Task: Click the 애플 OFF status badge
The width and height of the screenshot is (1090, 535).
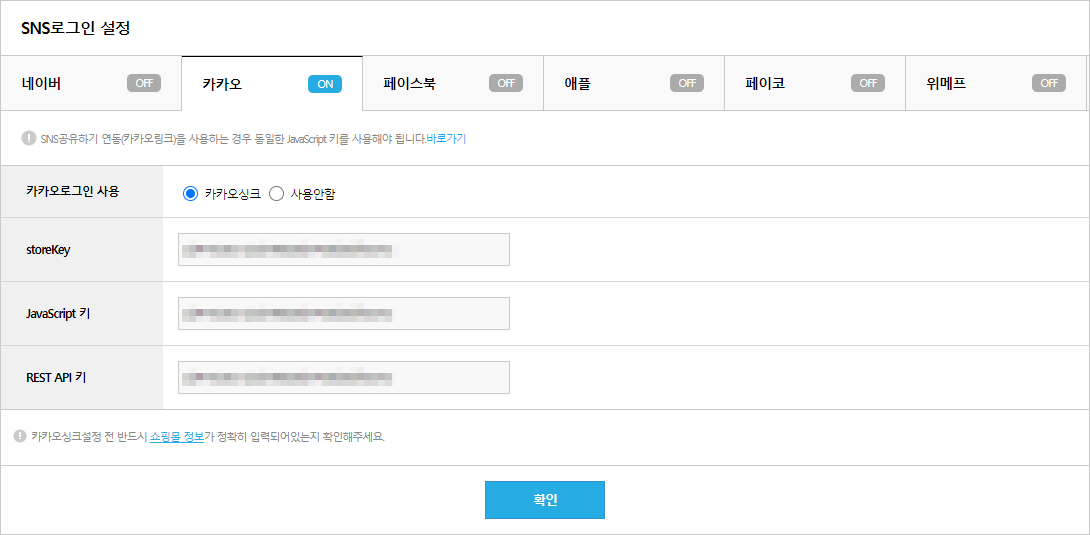Action: 687,83
